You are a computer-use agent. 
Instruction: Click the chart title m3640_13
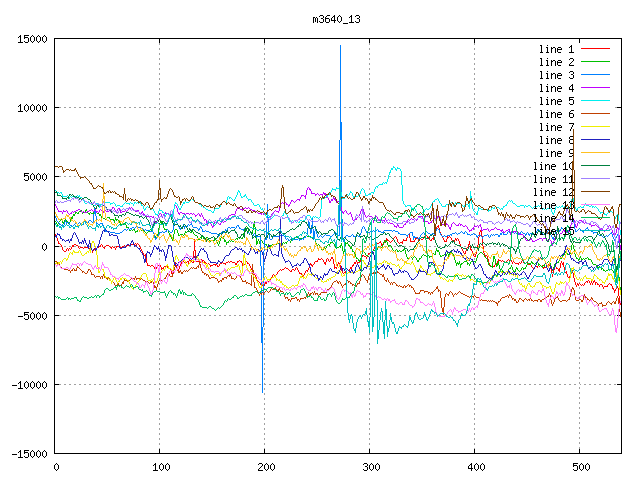338,17
